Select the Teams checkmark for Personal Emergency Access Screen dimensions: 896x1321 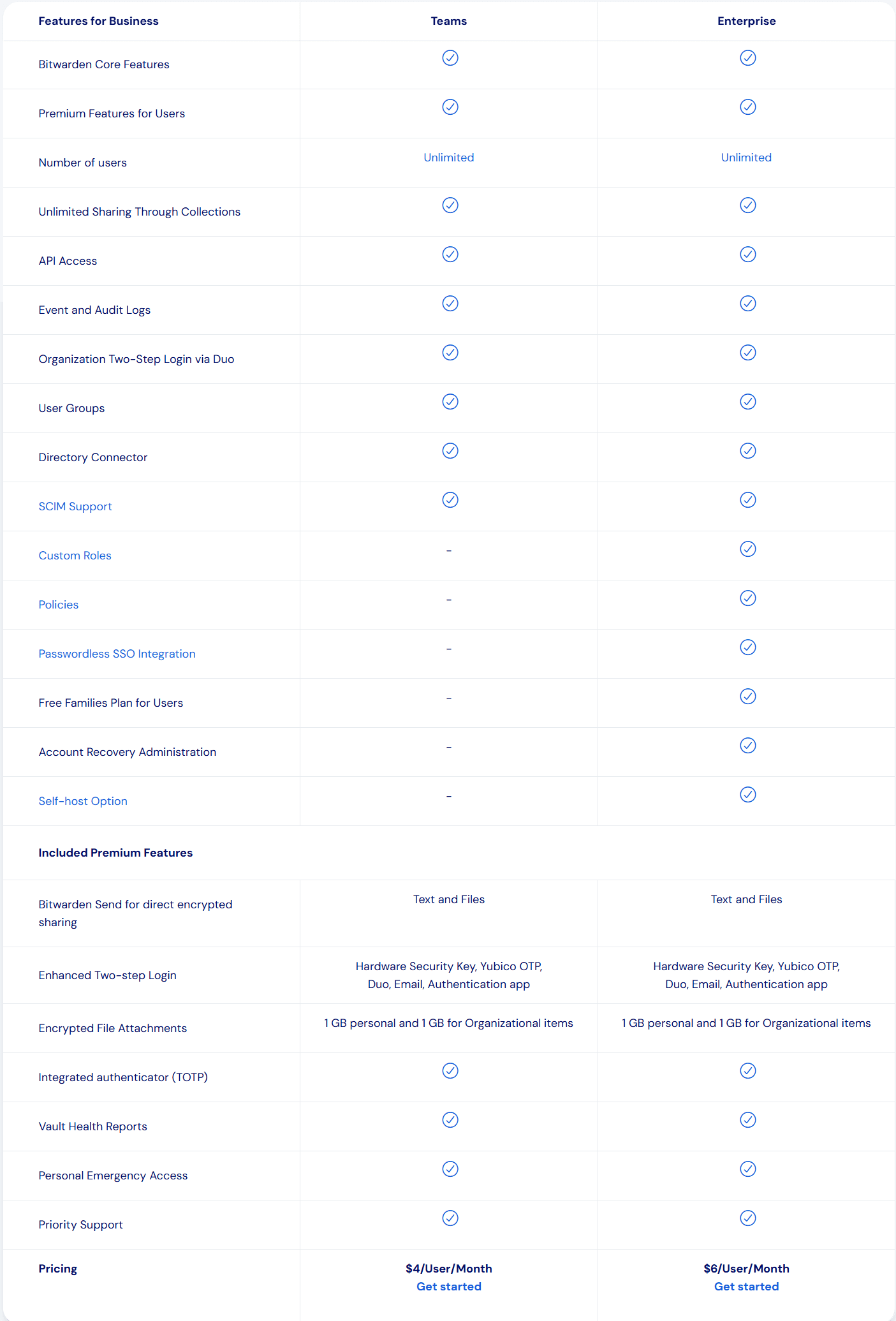tap(450, 1169)
